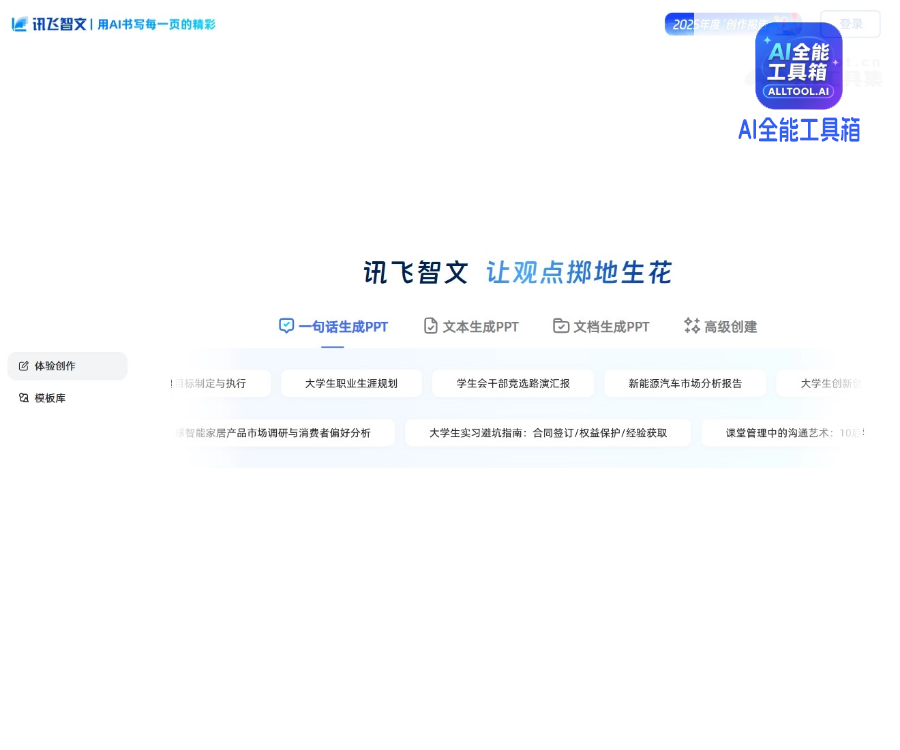Click the 讯飞智文 logo in header
900x750 pixels.
pos(49,24)
